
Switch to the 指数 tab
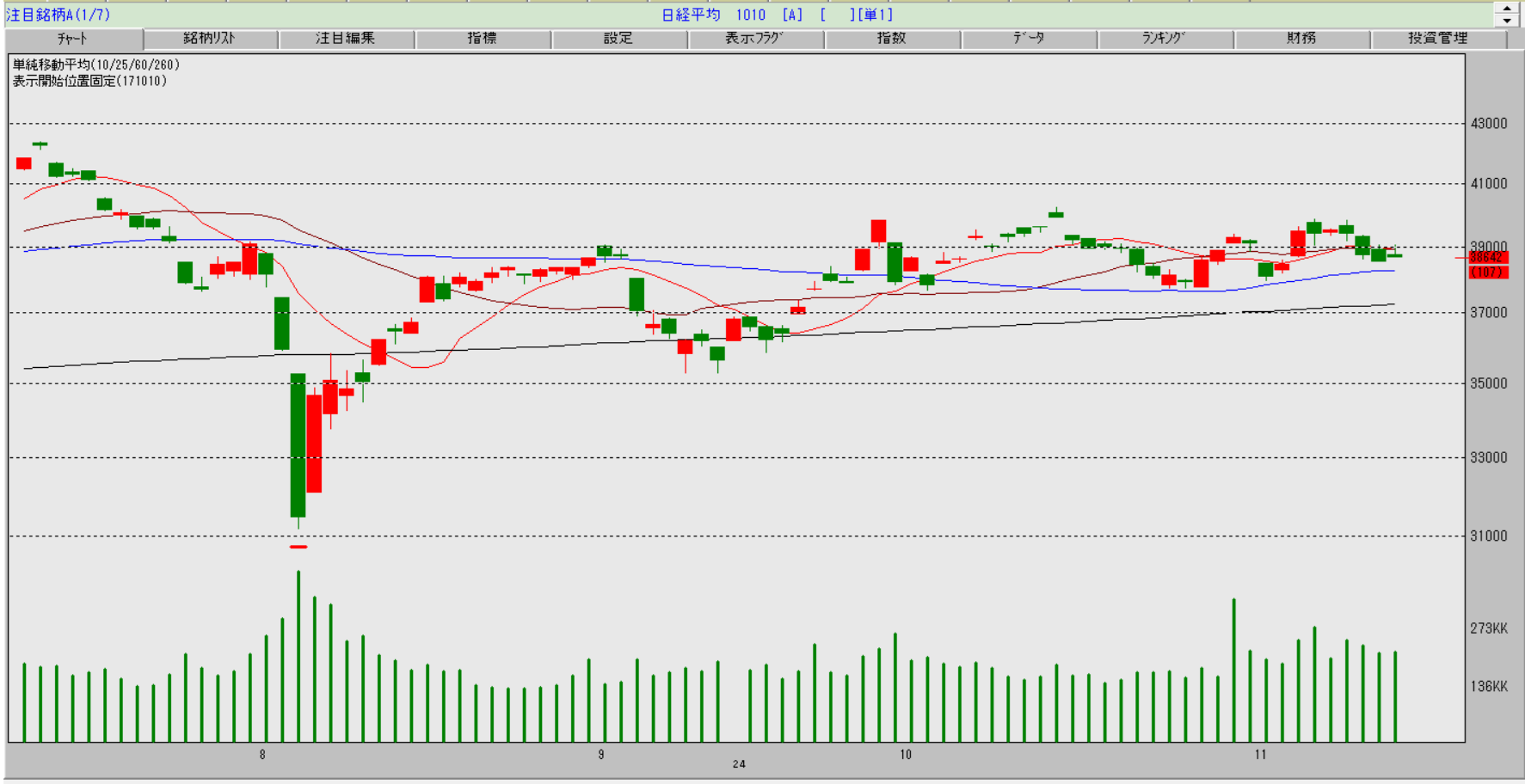[892, 39]
